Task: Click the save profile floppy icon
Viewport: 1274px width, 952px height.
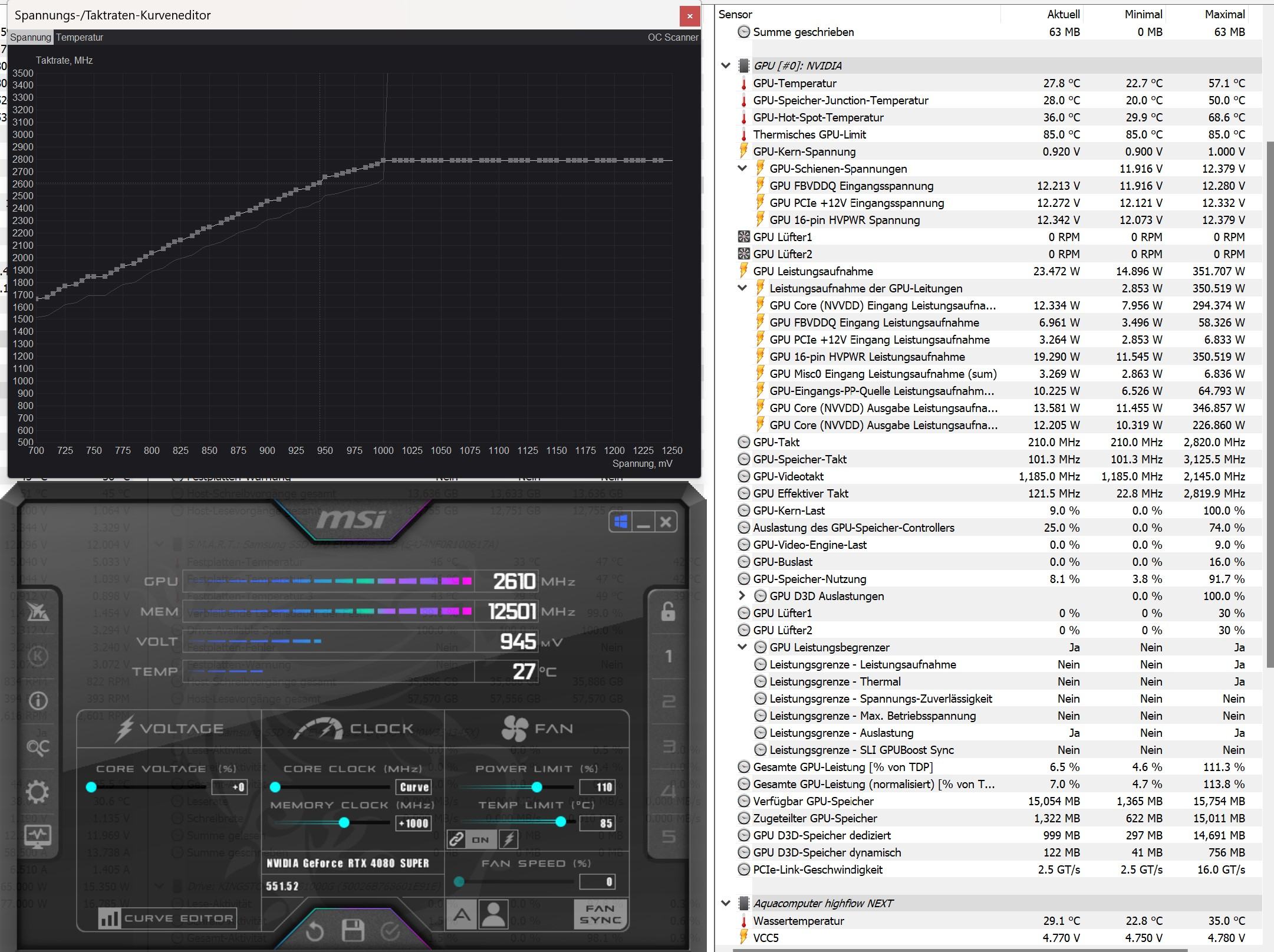Action: pyautogui.click(x=353, y=930)
